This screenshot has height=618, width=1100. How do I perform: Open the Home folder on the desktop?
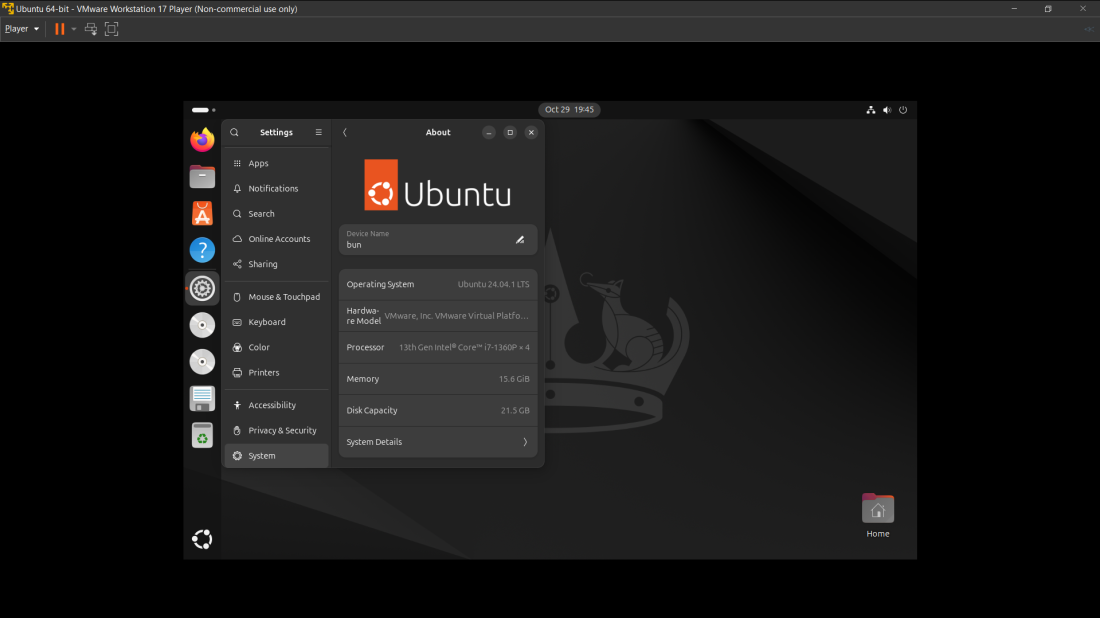[878, 516]
